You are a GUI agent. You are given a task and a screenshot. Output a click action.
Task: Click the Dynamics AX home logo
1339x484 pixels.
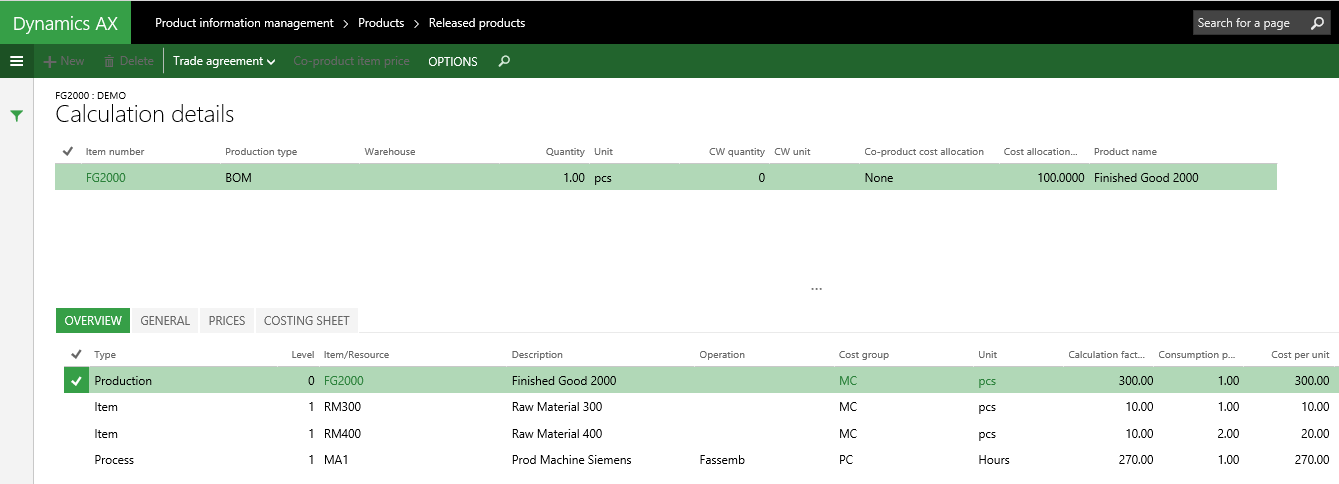65,23
